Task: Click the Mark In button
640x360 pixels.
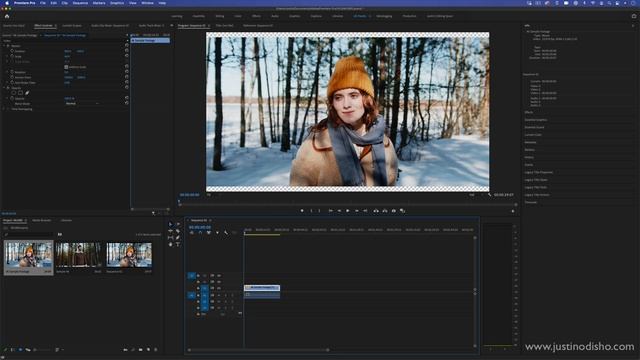Action: tap(311, 211)
